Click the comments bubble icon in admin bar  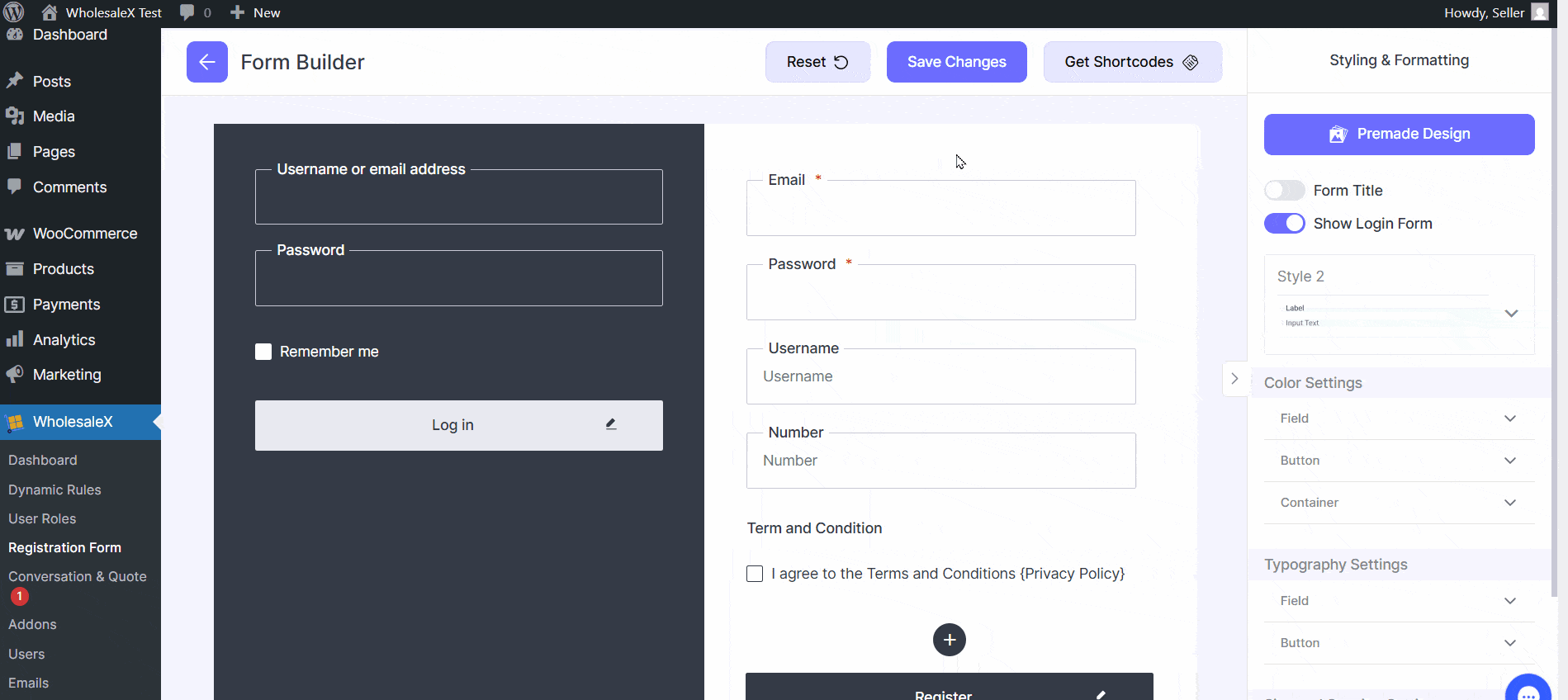[x=188, y=12]
